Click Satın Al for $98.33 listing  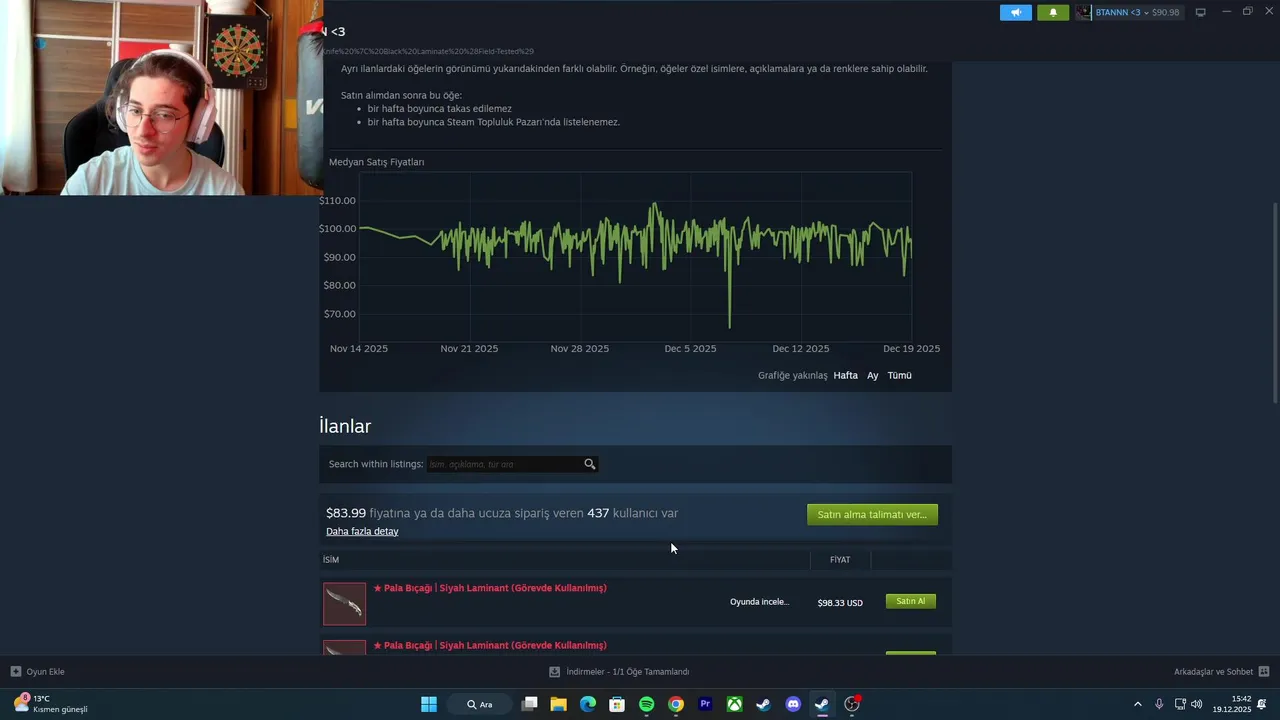(911, 601)
